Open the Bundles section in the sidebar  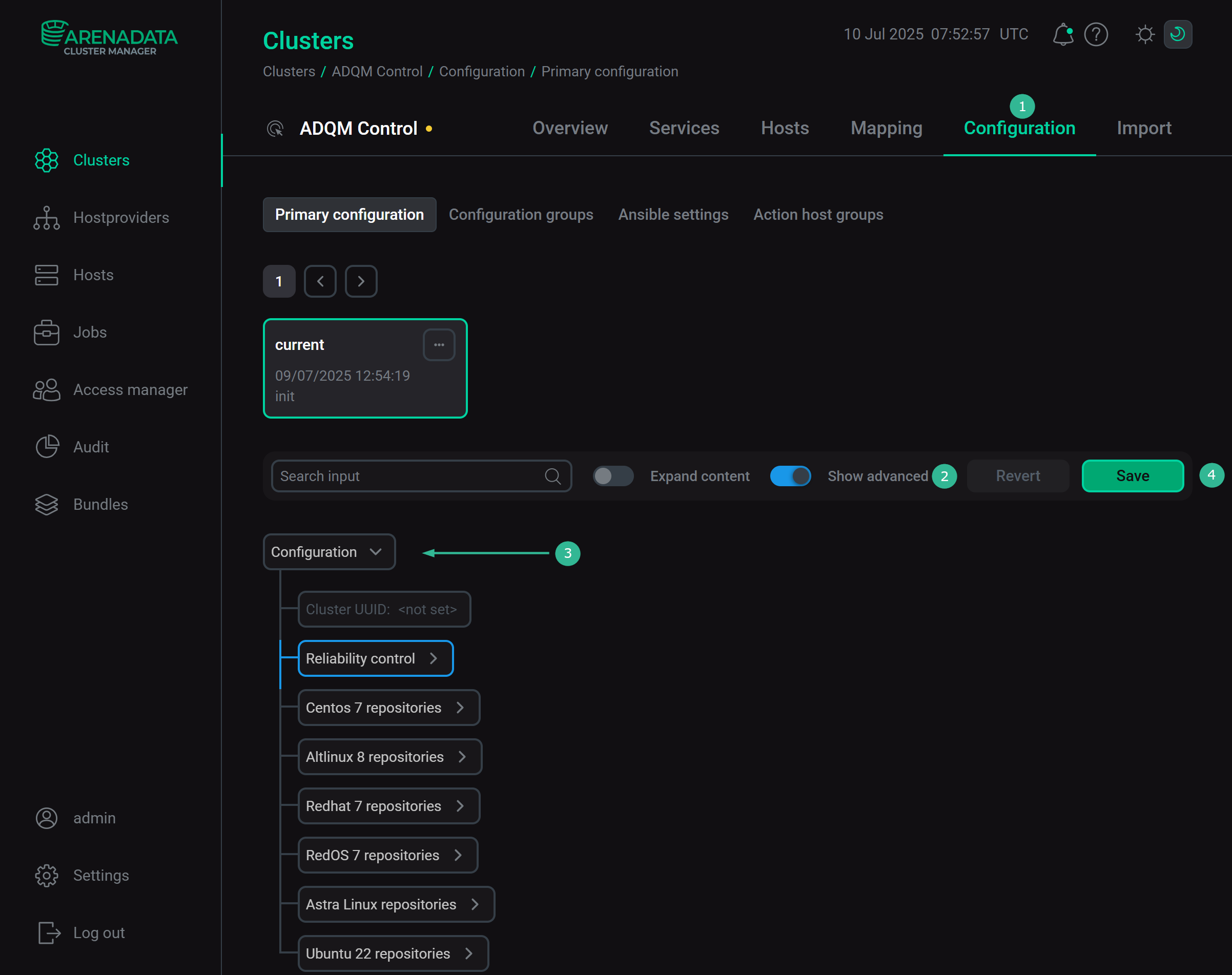pyautogui.click(x=100, y=505)
